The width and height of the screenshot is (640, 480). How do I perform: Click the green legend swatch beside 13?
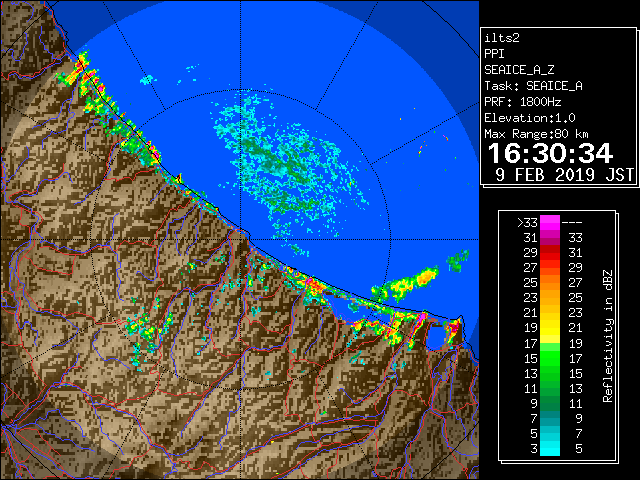click(550, 373)
